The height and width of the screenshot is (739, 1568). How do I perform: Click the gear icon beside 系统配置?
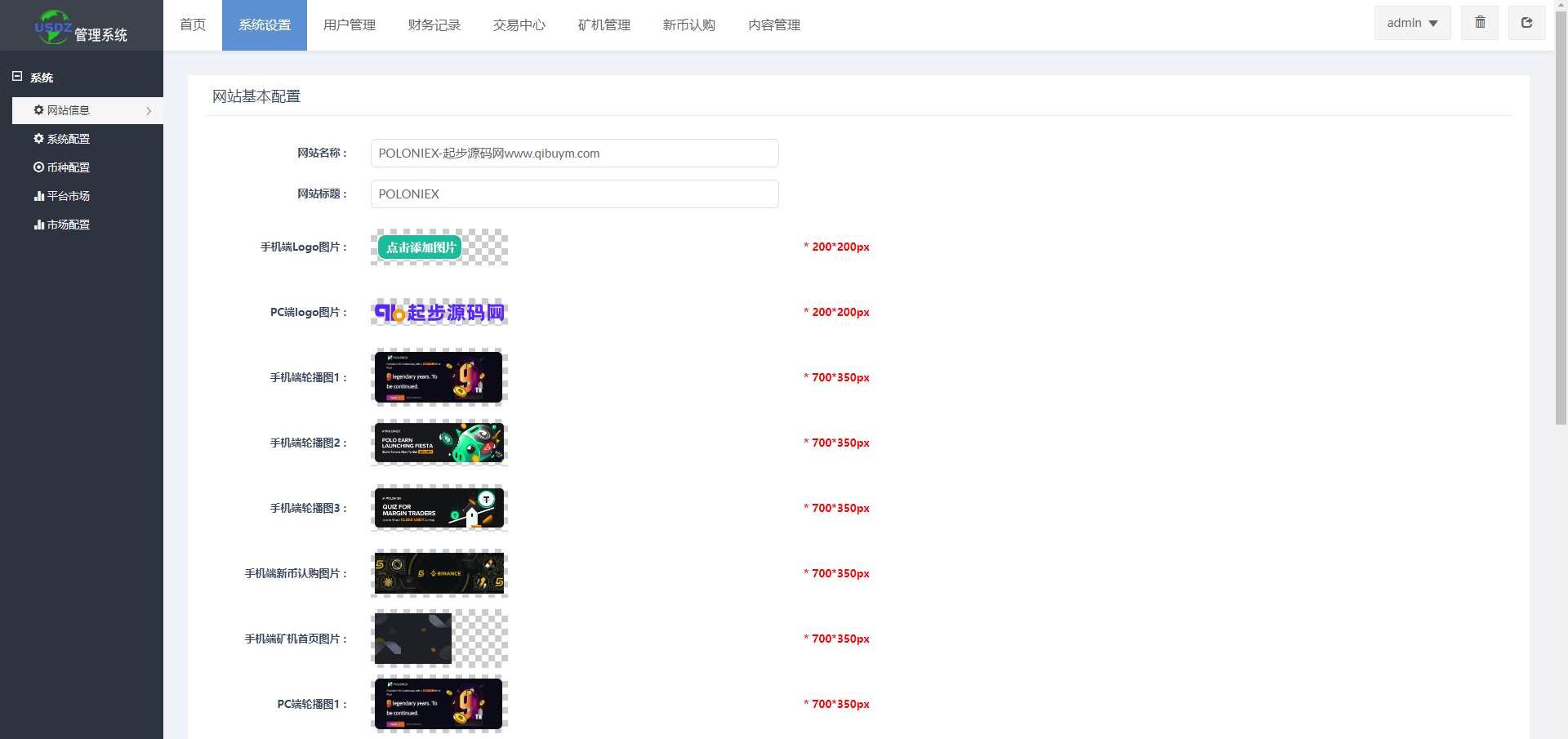(x=38, y=139)
